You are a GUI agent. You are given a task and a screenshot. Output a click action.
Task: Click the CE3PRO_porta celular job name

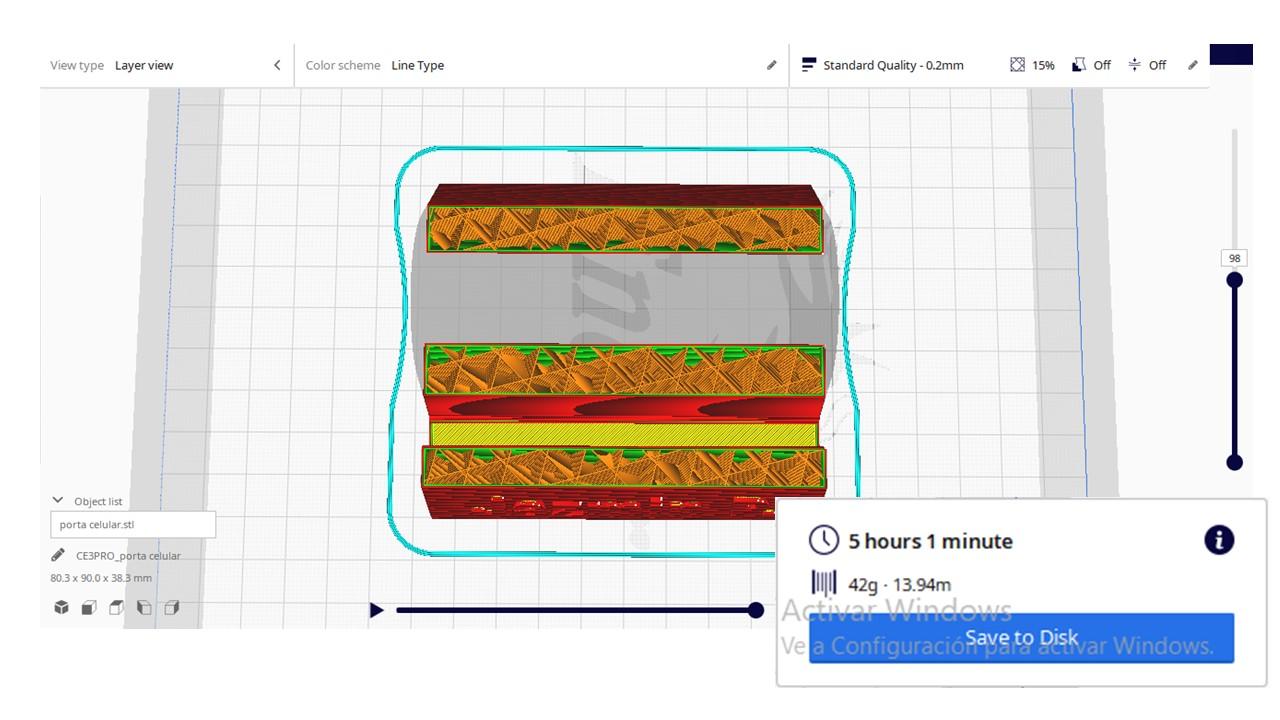coord(128,556)
